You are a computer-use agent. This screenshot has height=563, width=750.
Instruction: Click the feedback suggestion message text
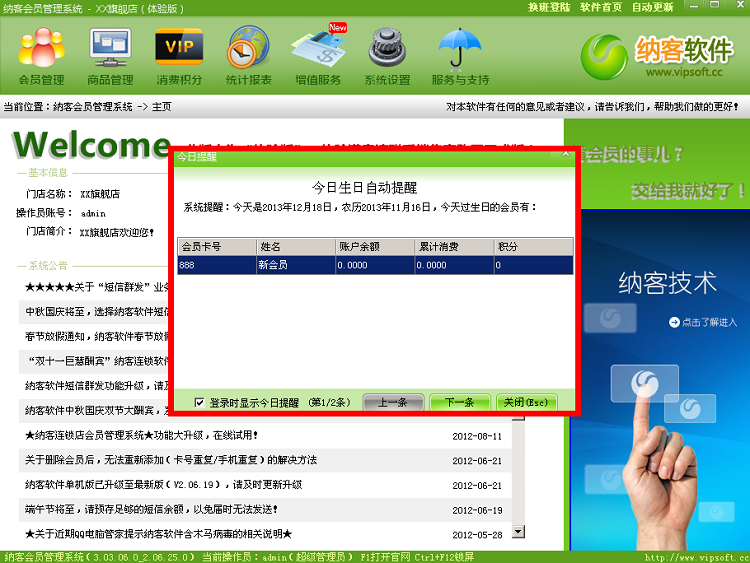[592, 107]
